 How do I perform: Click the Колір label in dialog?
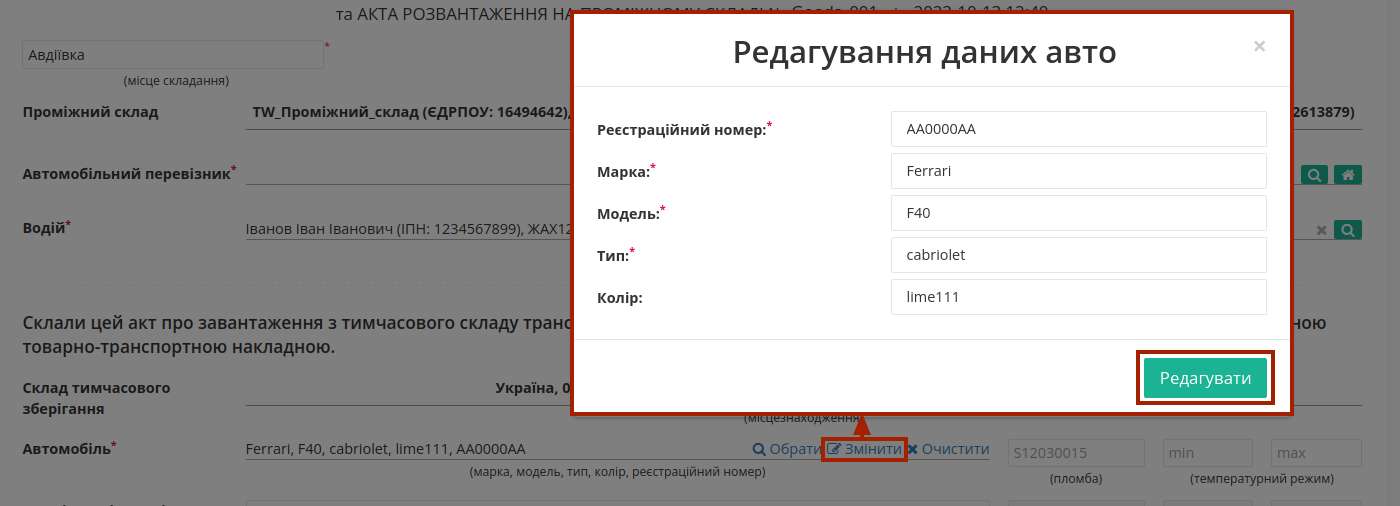620,298
